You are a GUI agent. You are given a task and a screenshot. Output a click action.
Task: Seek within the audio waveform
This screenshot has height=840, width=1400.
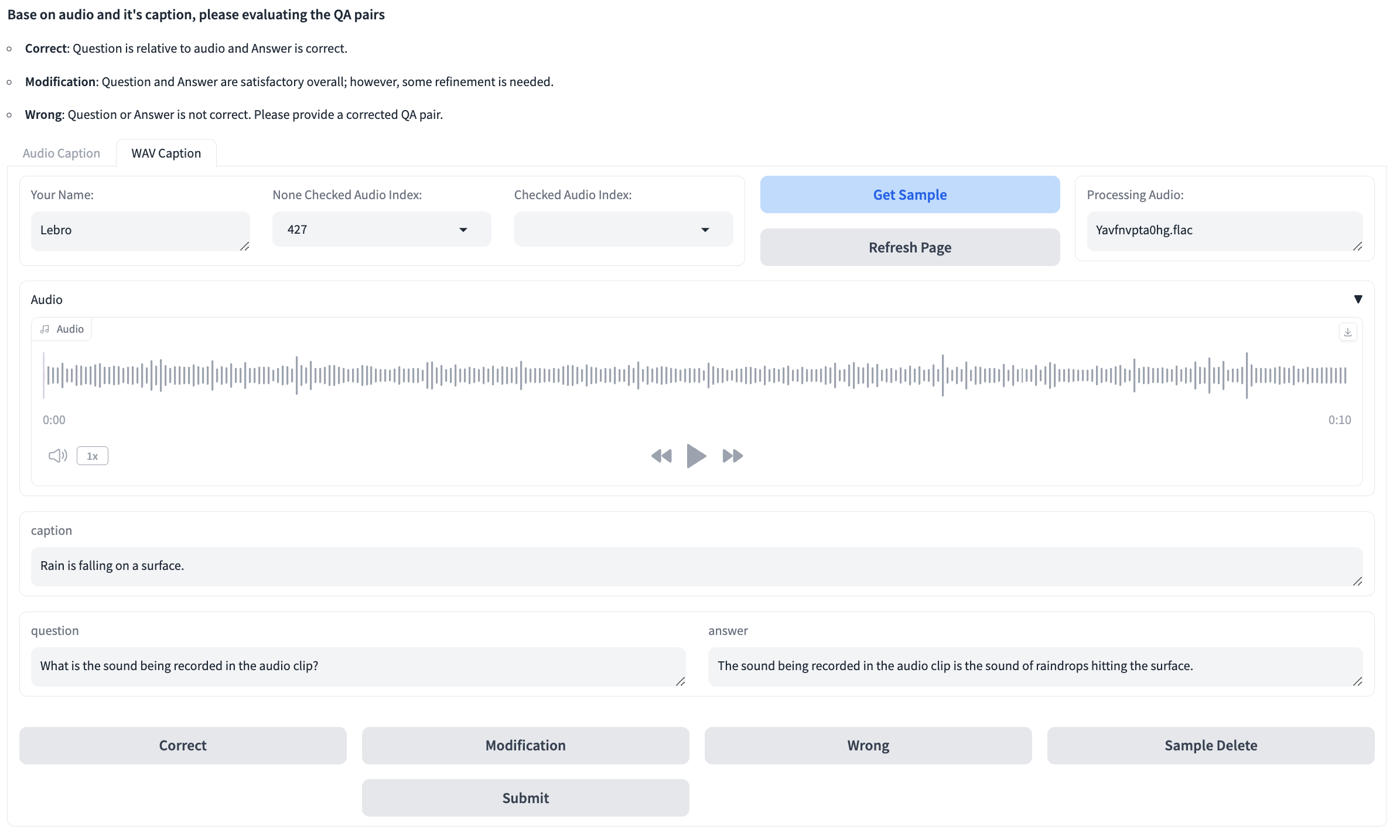click(x=697, y=375)
